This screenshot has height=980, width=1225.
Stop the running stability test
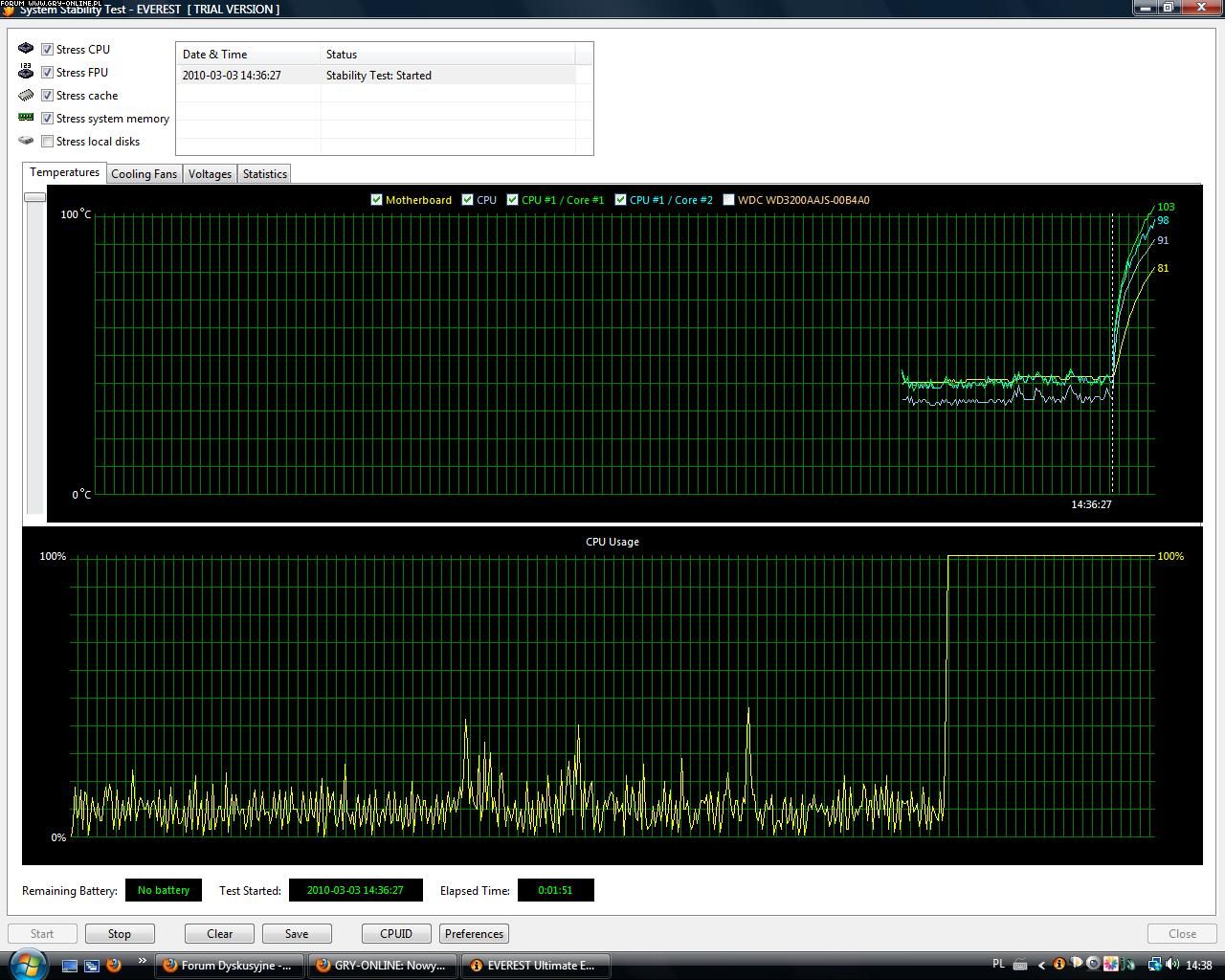(x=120, y=934)
